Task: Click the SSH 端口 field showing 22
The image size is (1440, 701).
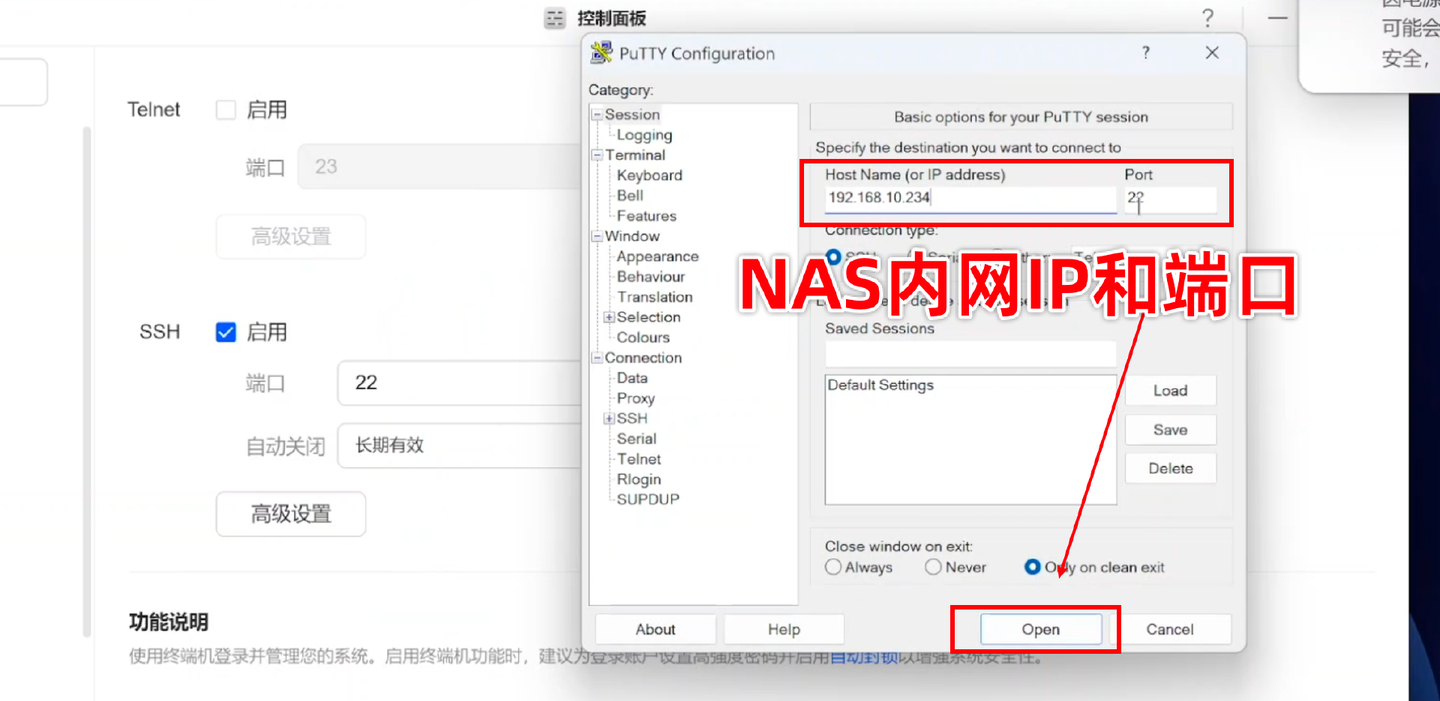Action: coord(460,383)
